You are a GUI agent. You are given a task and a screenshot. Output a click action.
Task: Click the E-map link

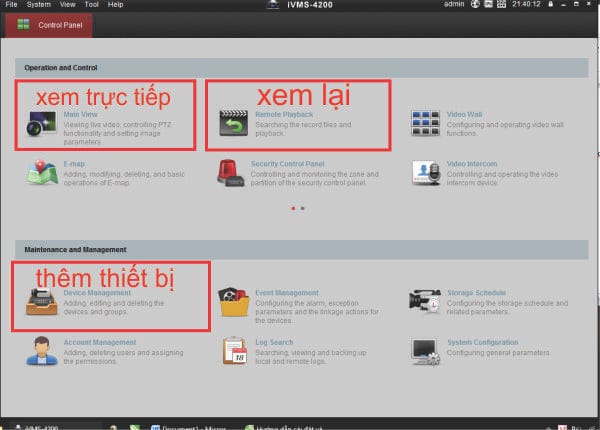tap(74, 164)
